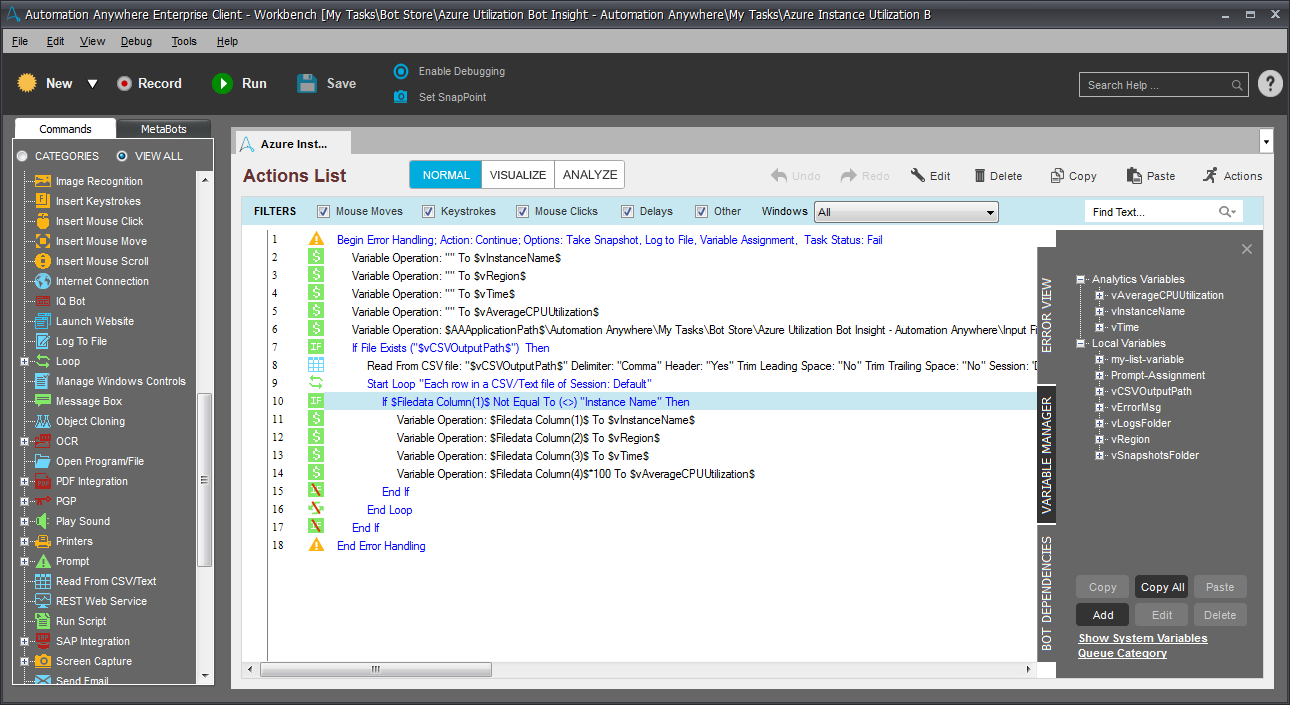This screenshot has width=1290, height=705.
Task: Expand the Loop command node
Action: pyautogui.click(x=25, y=361)
